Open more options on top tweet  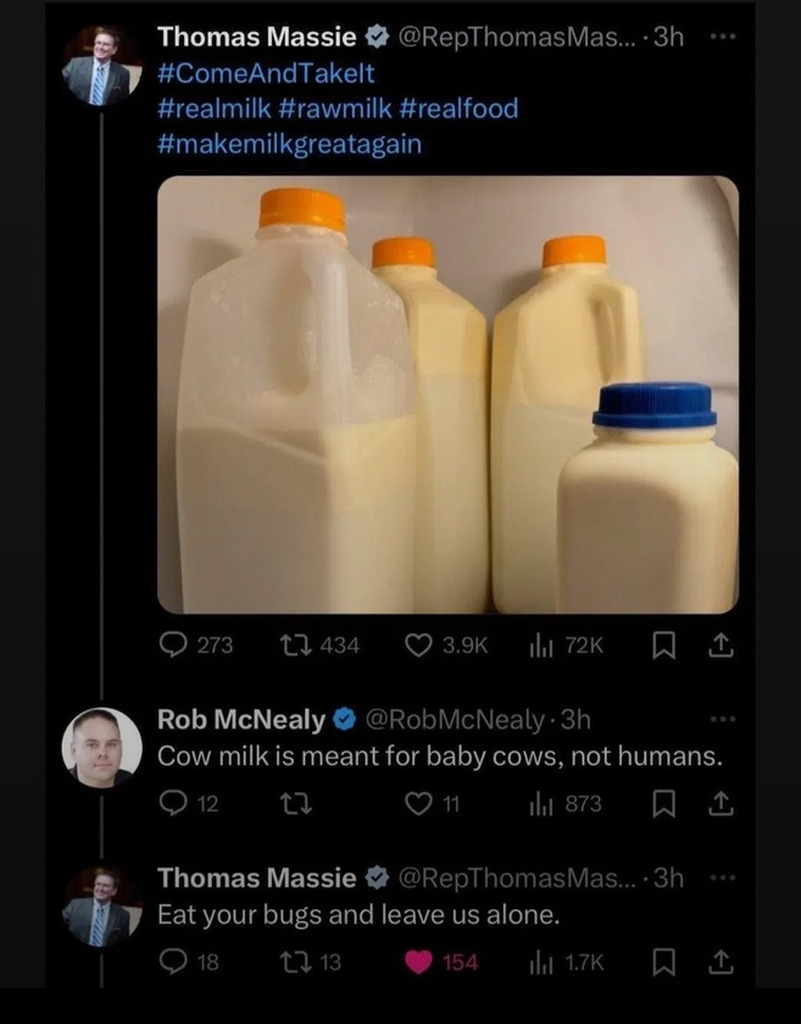(720, 38)
